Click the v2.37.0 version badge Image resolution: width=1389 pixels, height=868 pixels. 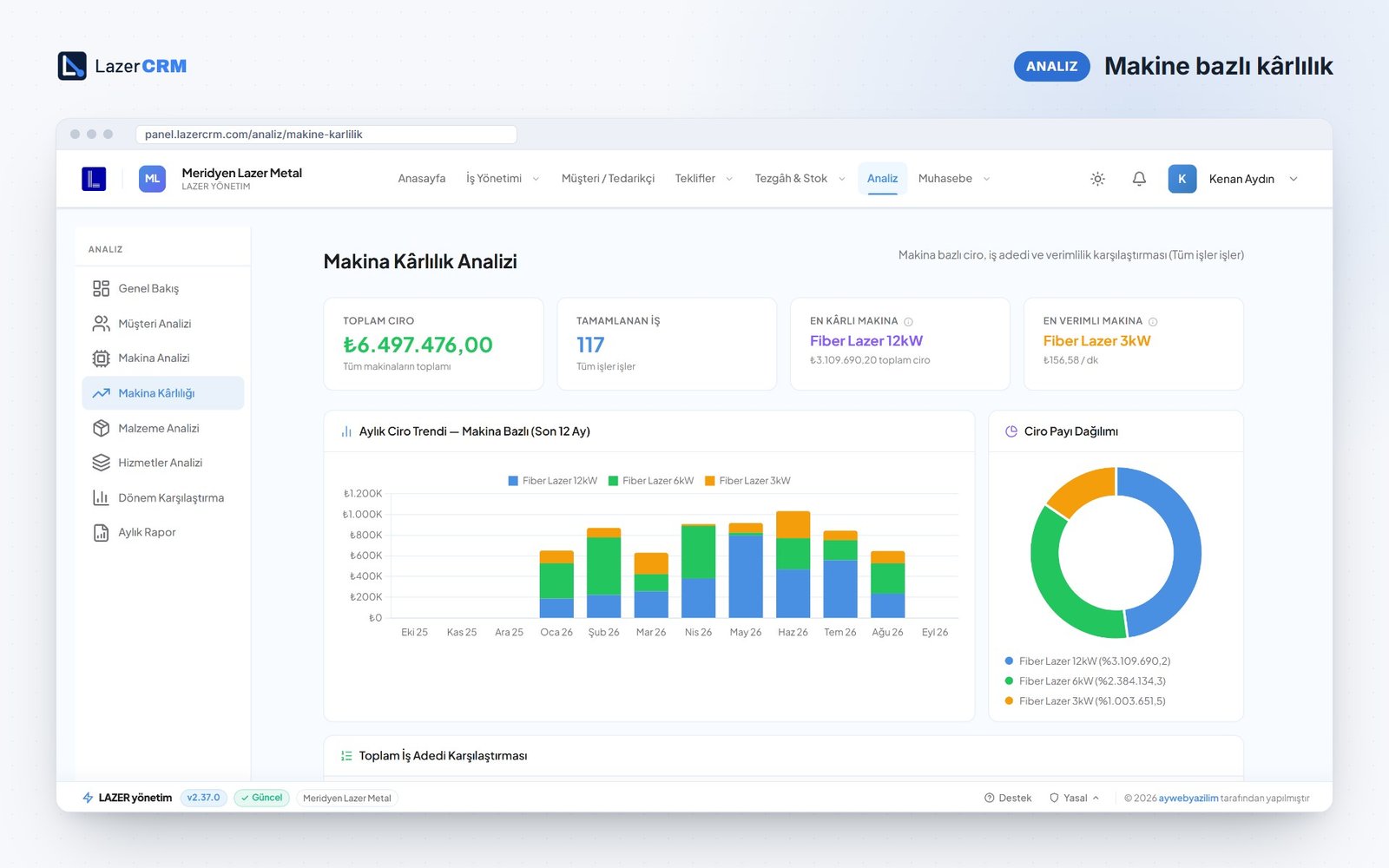point(204,798)
